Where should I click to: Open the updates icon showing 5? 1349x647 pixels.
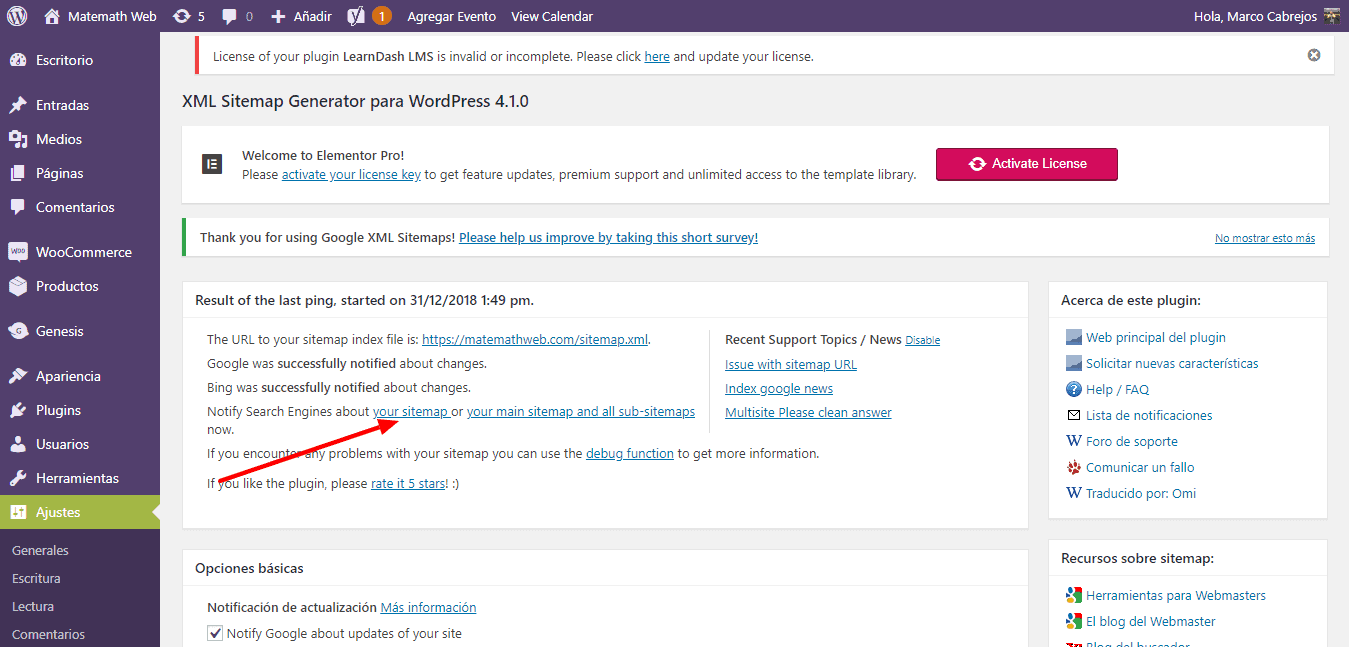(181, 16)
